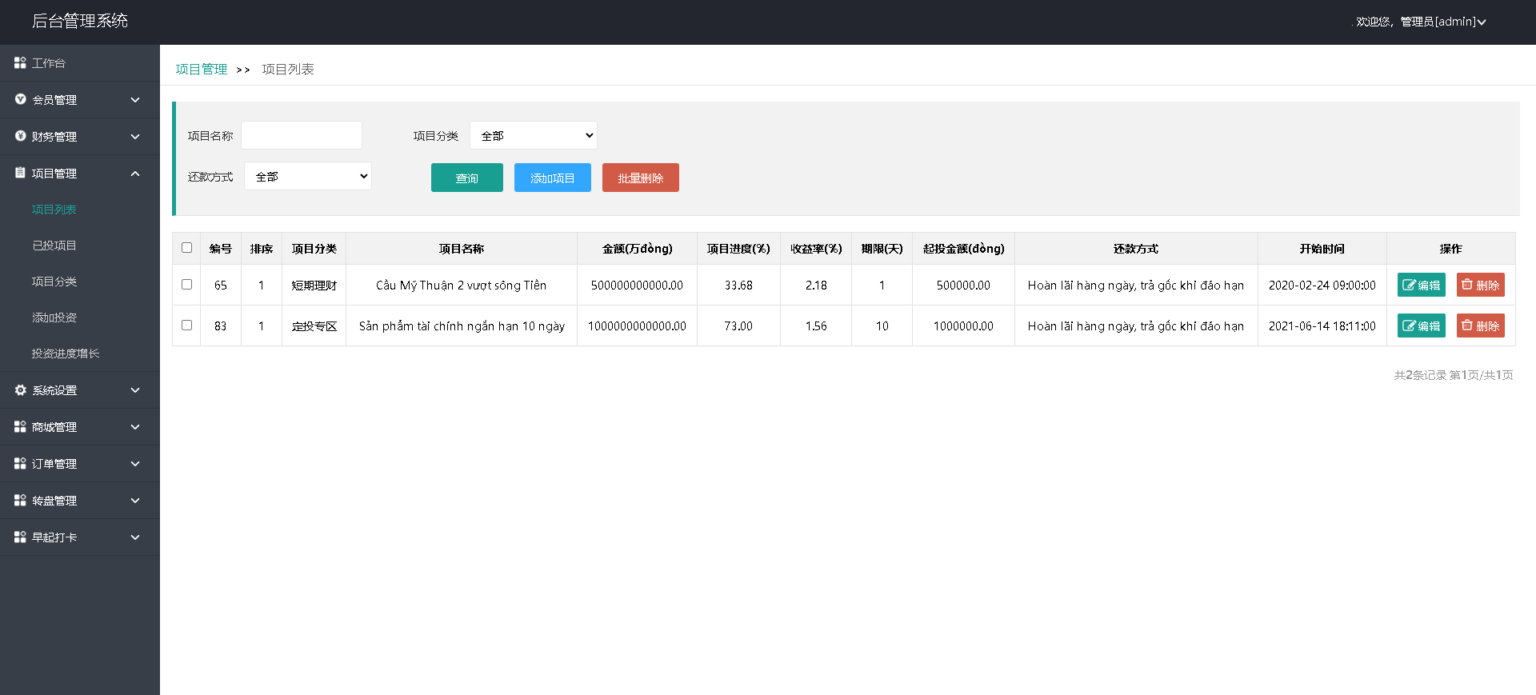The width and height of the screenshot is (1536, 695).
Task: Click the 商城管理 sidebar icon
Action: tap(20, 427)
